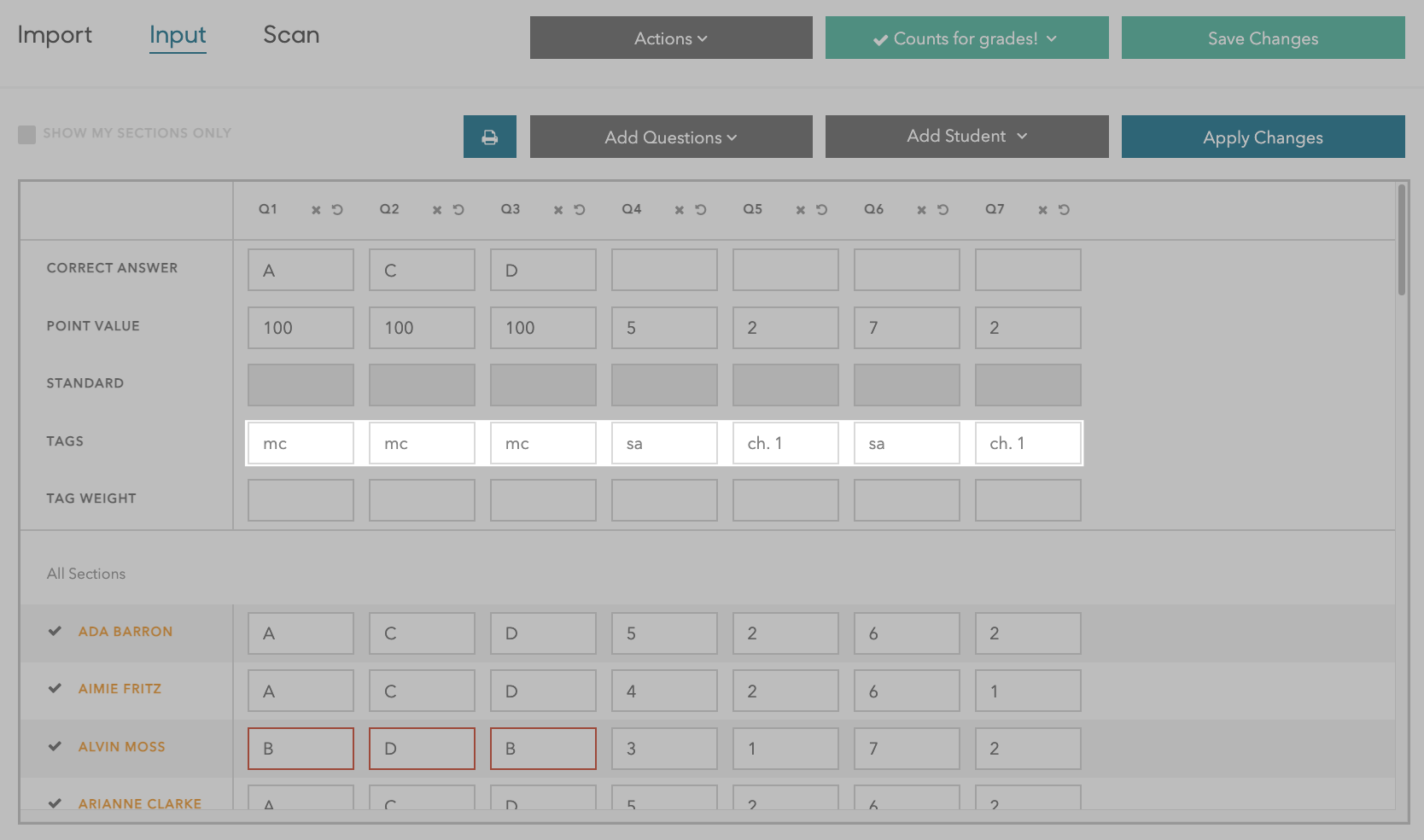Click the Save Changes button

(1263, 38)
